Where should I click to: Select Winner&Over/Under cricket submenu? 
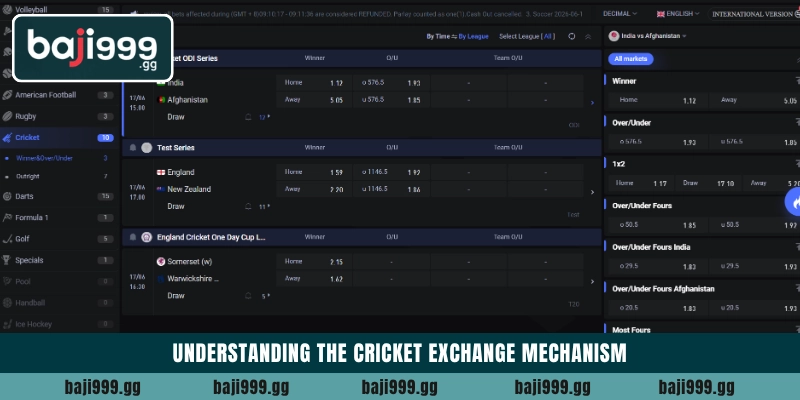[44, 159]
